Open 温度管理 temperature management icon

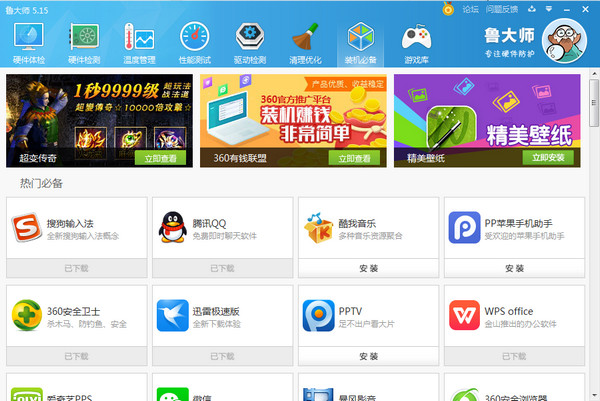pyautogui.click(x=139, y=42)
